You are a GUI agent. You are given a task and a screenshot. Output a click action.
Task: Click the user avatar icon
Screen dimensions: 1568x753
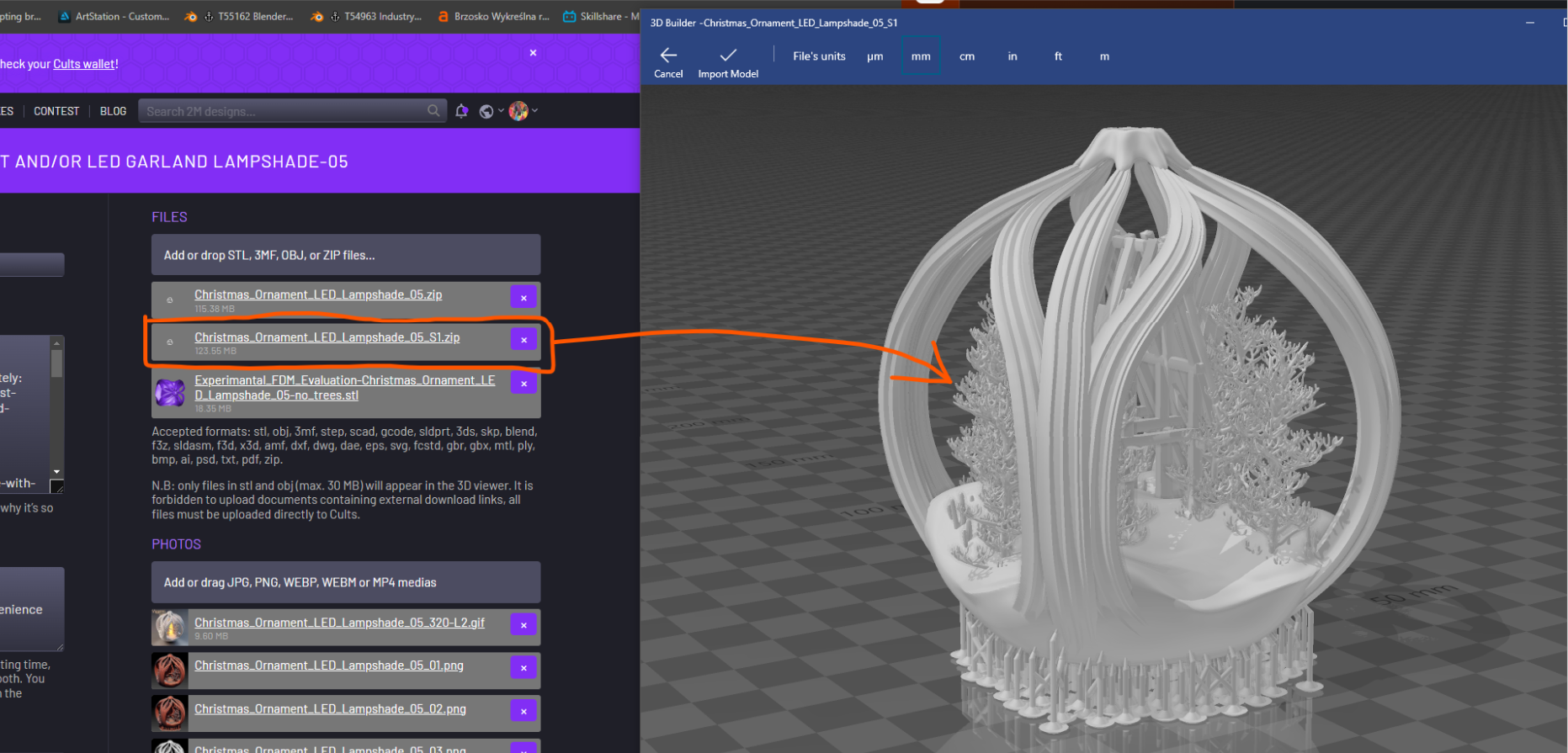[x=518, y=111]
